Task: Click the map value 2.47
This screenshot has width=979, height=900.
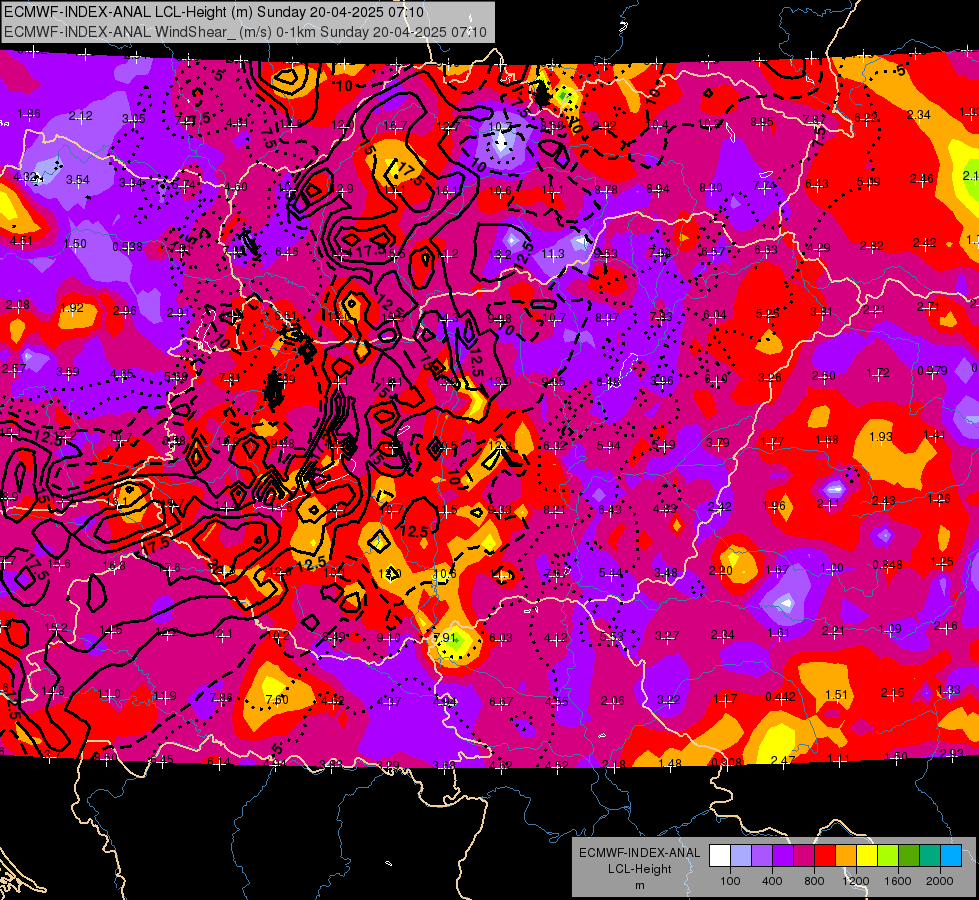Action: coord(783,760)
